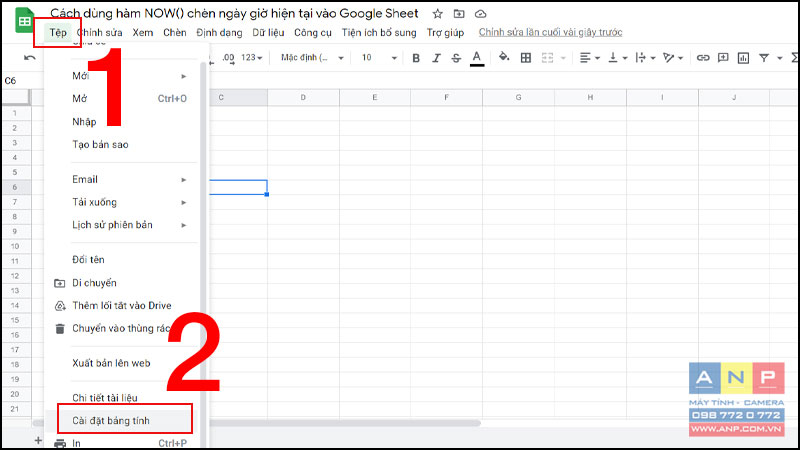Click the document title text
Viewport: 800px width, 450px height.
[x=234, y=14]
